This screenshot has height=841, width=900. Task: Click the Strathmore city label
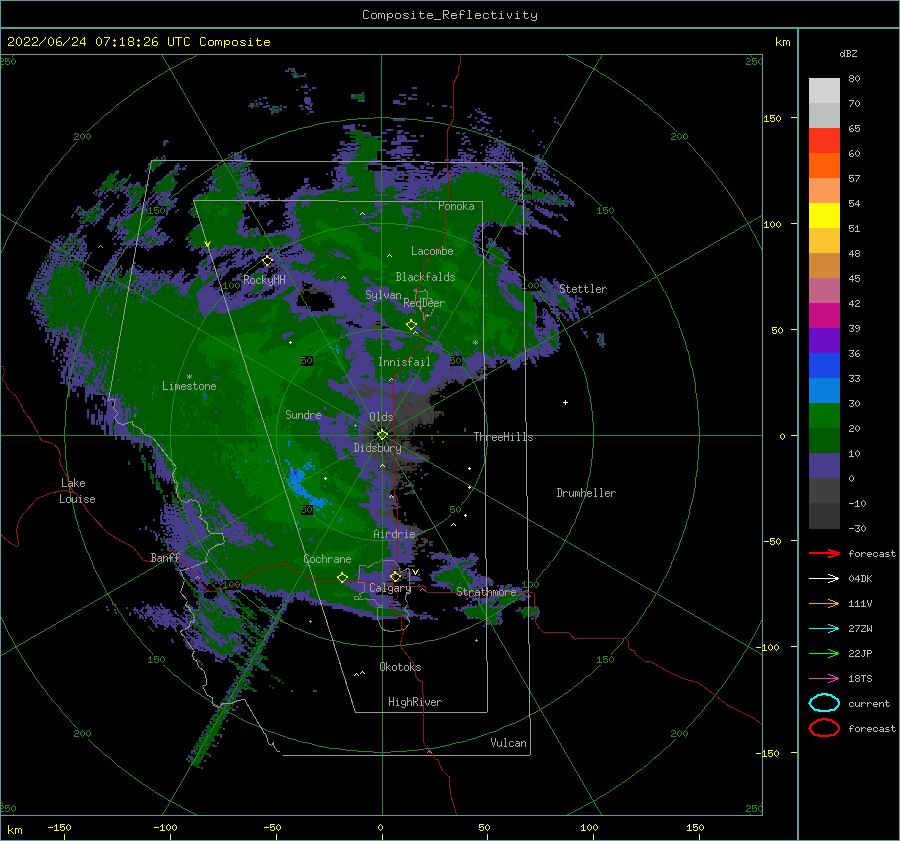[x=486, y=591]
